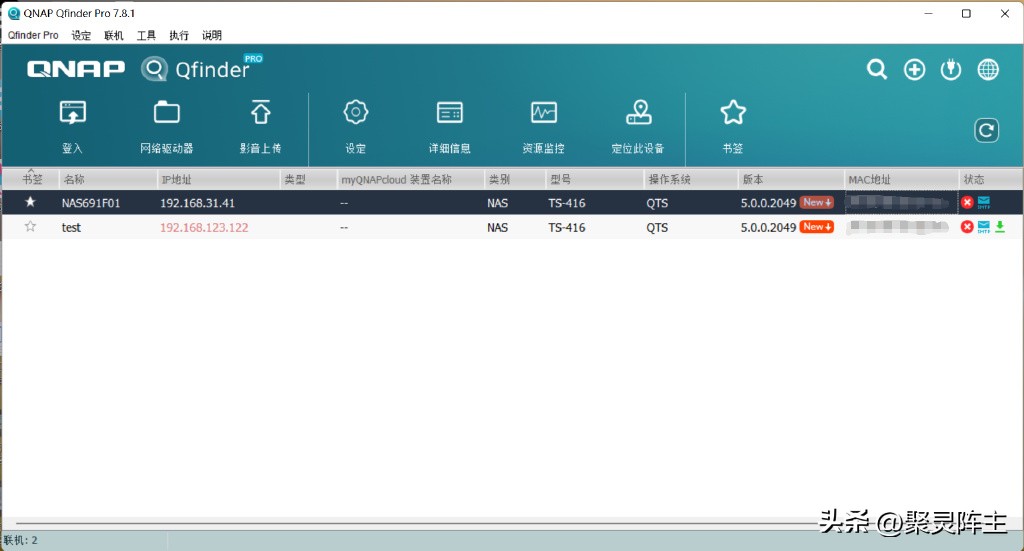Sort by the 操作系统 column header
Screen dimensions: 1024x551
690,179
